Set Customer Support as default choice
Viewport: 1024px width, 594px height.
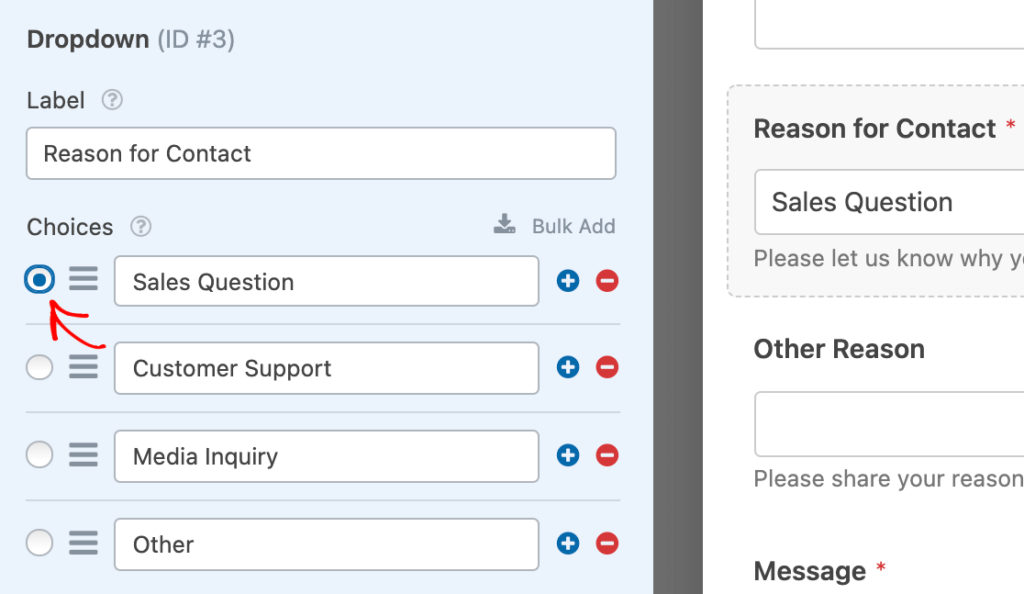pos(39,367)
